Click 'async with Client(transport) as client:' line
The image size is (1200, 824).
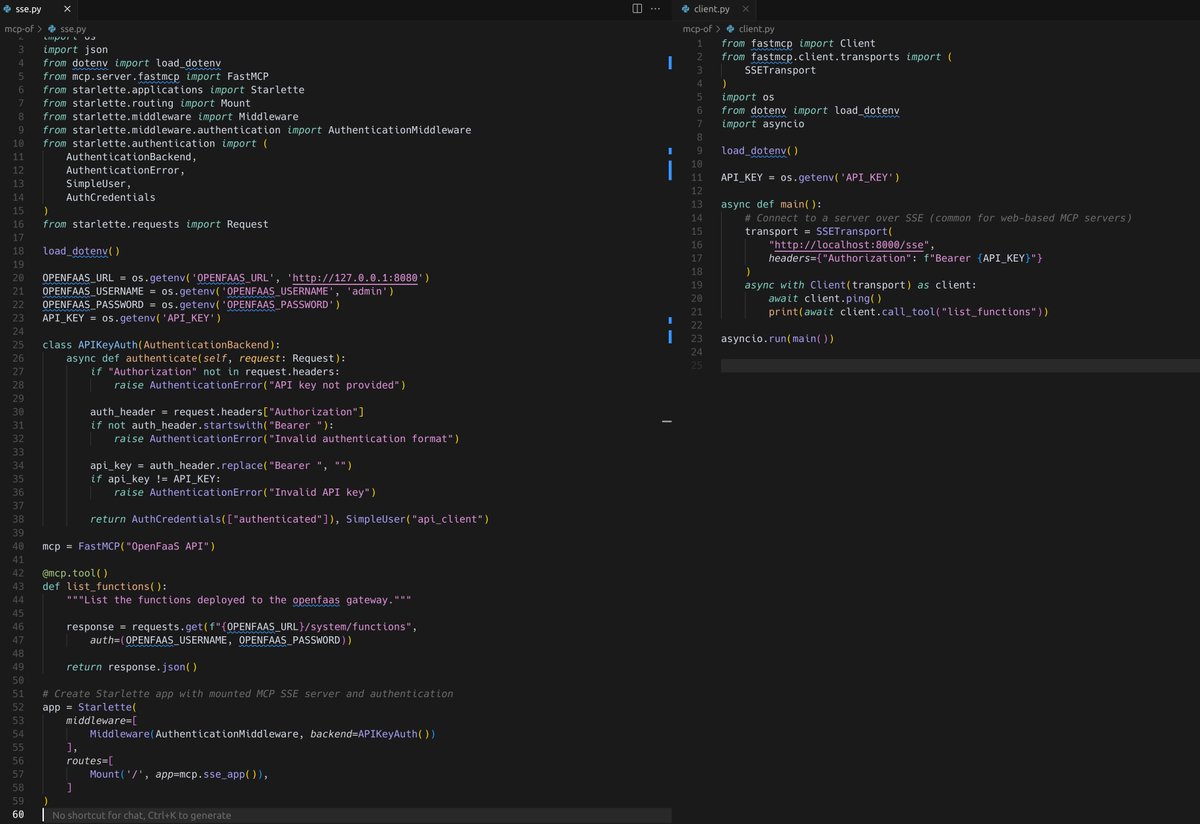[861, 285]
